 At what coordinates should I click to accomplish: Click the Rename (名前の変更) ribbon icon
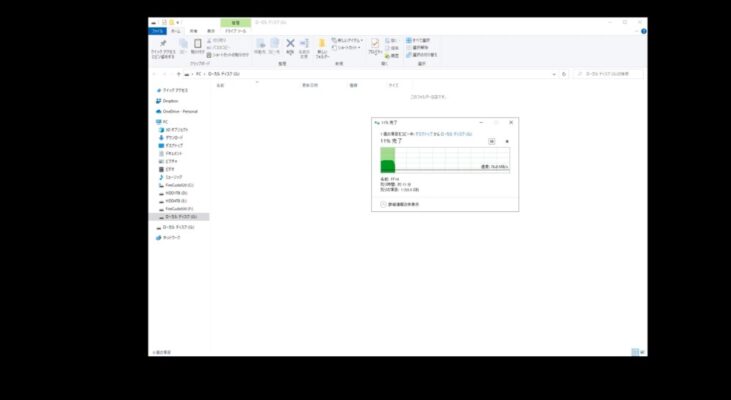pos(304,43)
